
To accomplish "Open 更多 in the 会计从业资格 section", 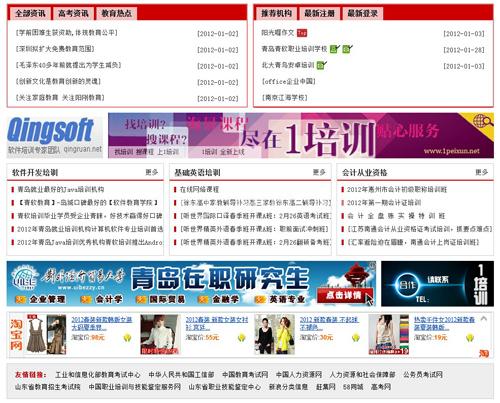I will [x=482, y=172].
